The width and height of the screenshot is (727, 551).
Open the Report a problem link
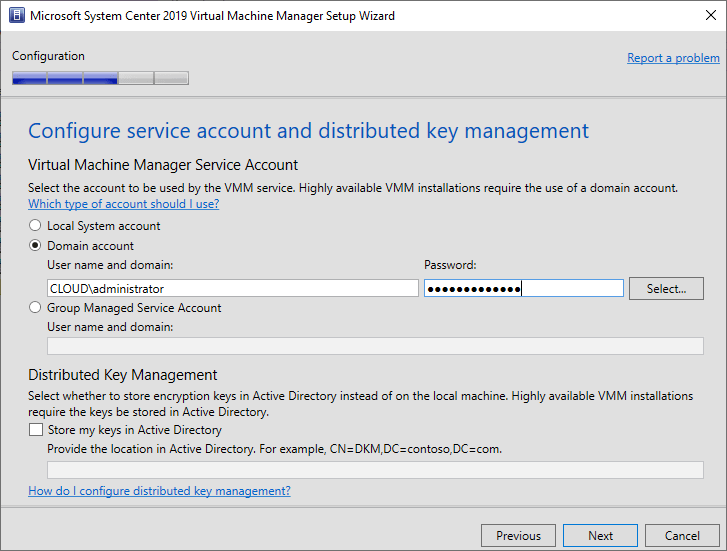(x=673, y=58)
